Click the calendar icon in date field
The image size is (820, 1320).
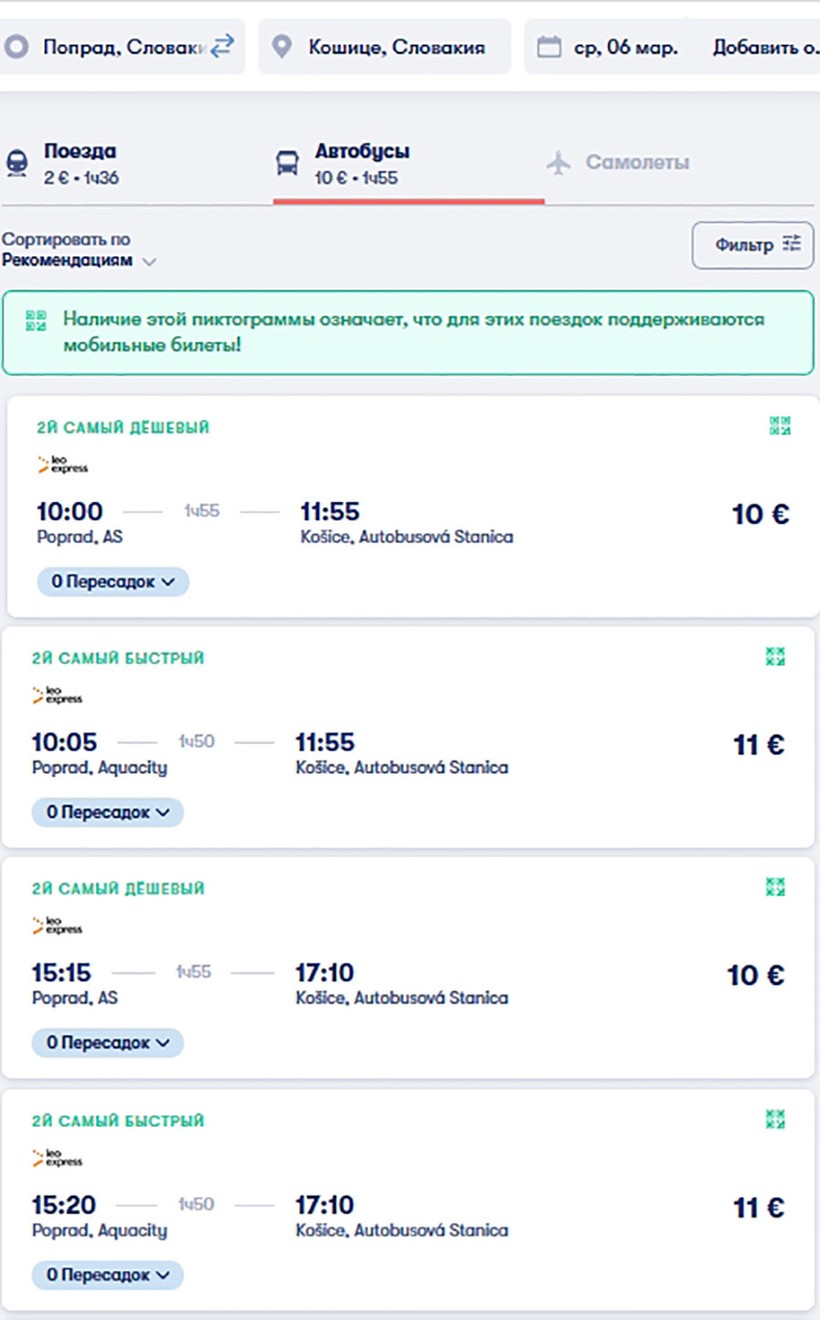tap(548, 47)
